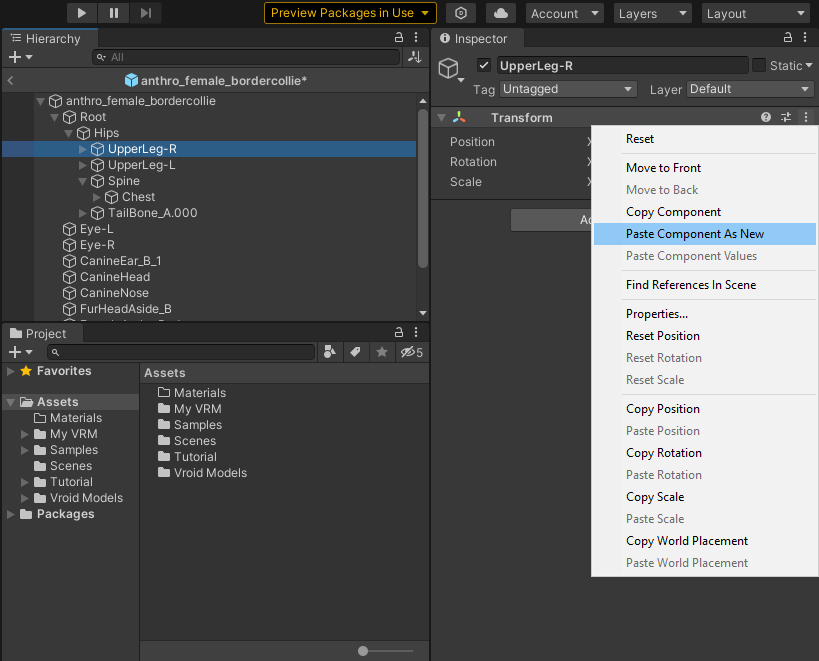Open the Cloud services icon
819x661 pixels.
tap(500, 13)
